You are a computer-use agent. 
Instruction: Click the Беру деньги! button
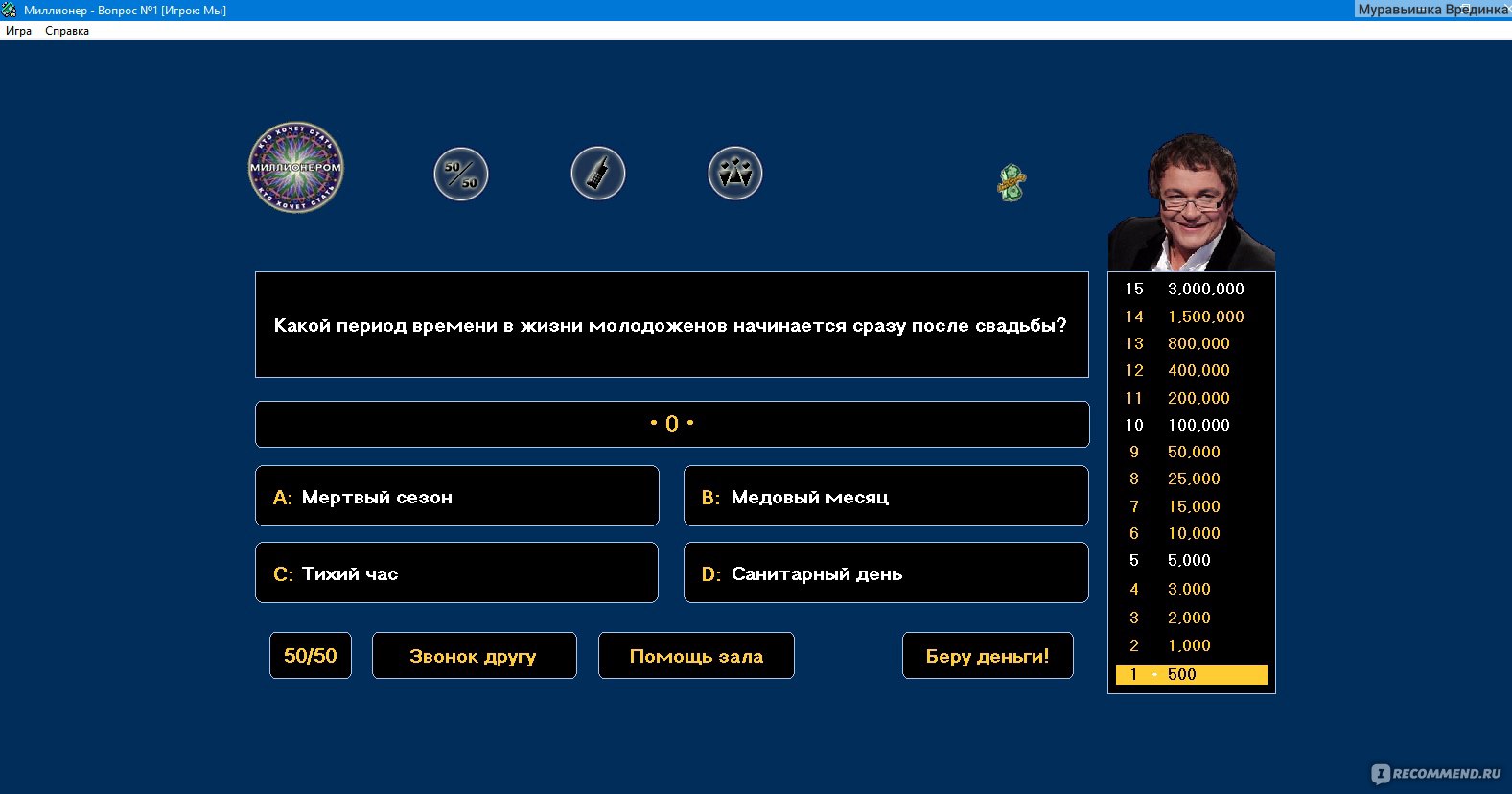[988, 656]
